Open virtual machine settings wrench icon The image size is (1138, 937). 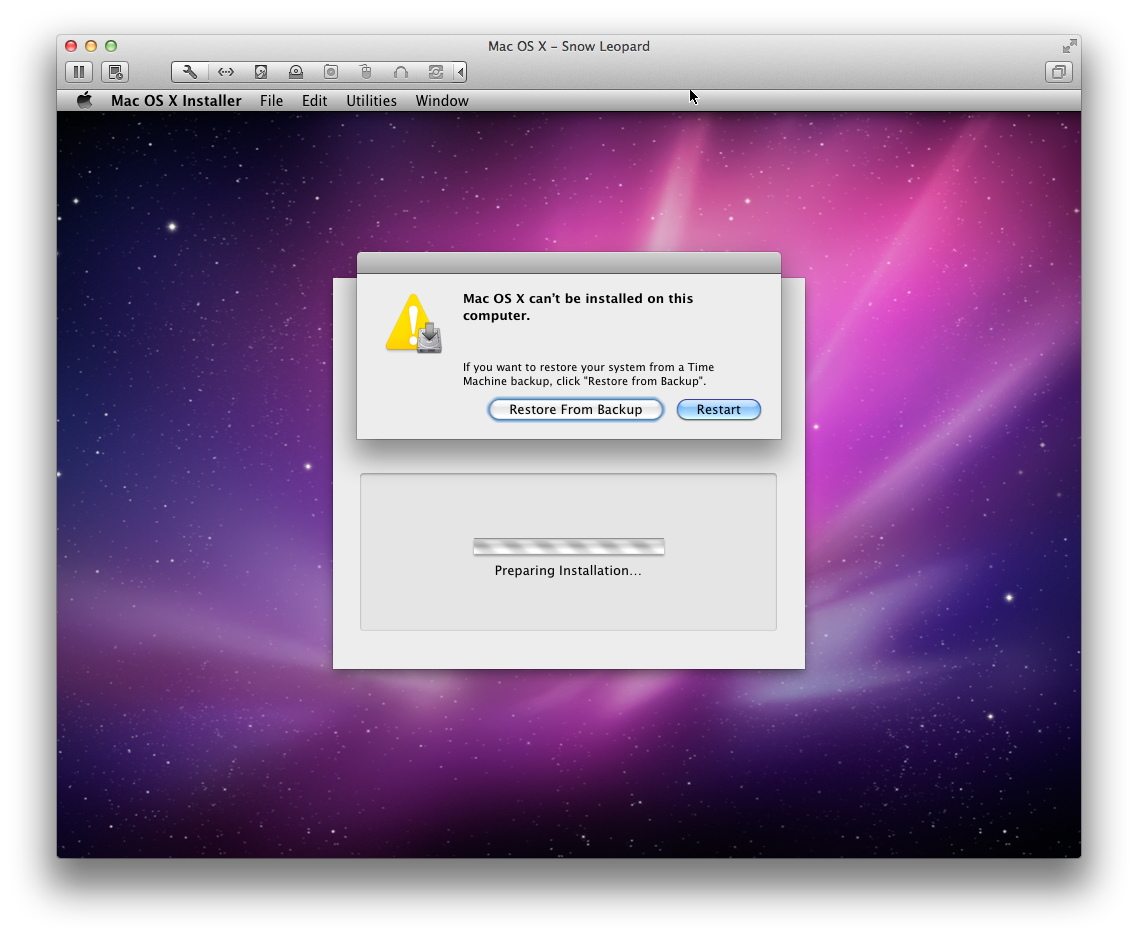190,72
